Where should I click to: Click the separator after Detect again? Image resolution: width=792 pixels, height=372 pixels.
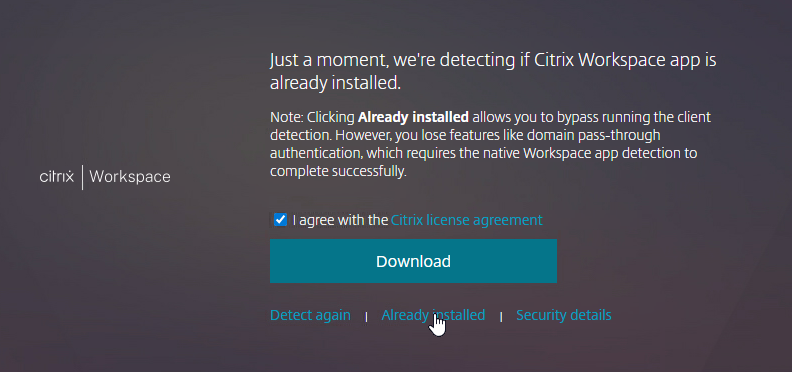[x=366, y=316]
